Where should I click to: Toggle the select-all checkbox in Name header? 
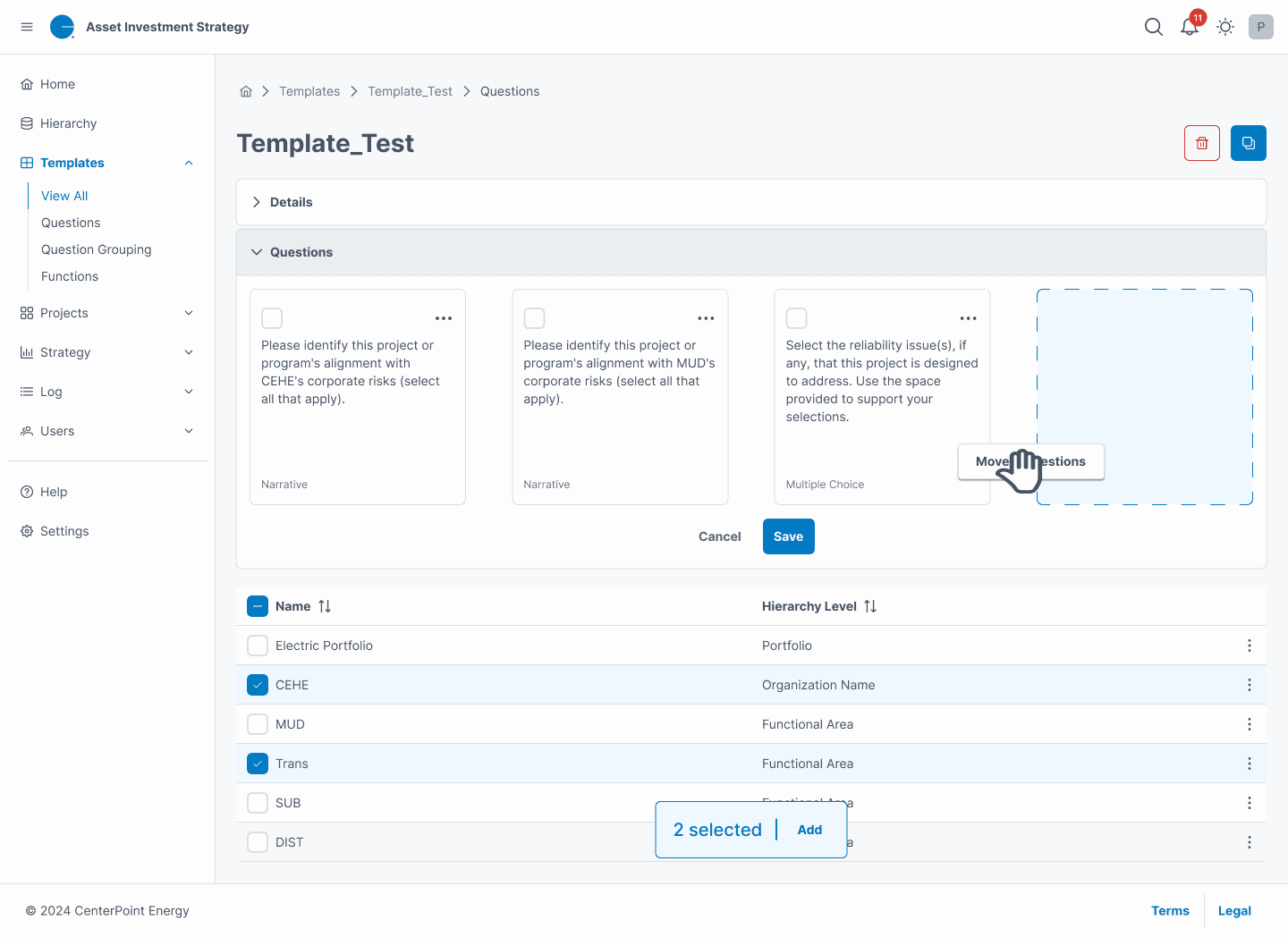tap(258, 606)
